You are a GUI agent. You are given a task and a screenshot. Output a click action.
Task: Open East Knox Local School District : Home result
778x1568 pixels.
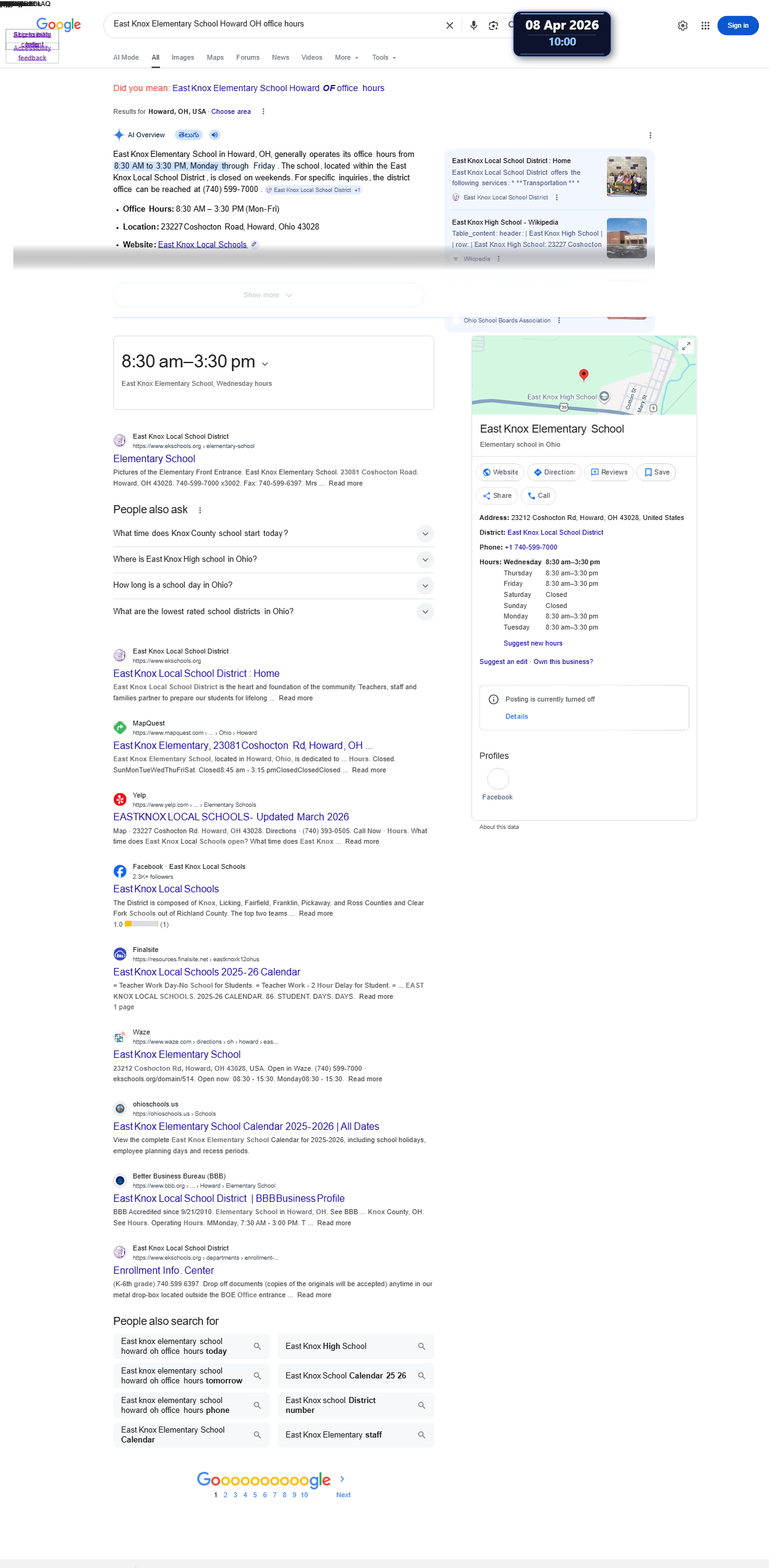[x=196, y=673]
